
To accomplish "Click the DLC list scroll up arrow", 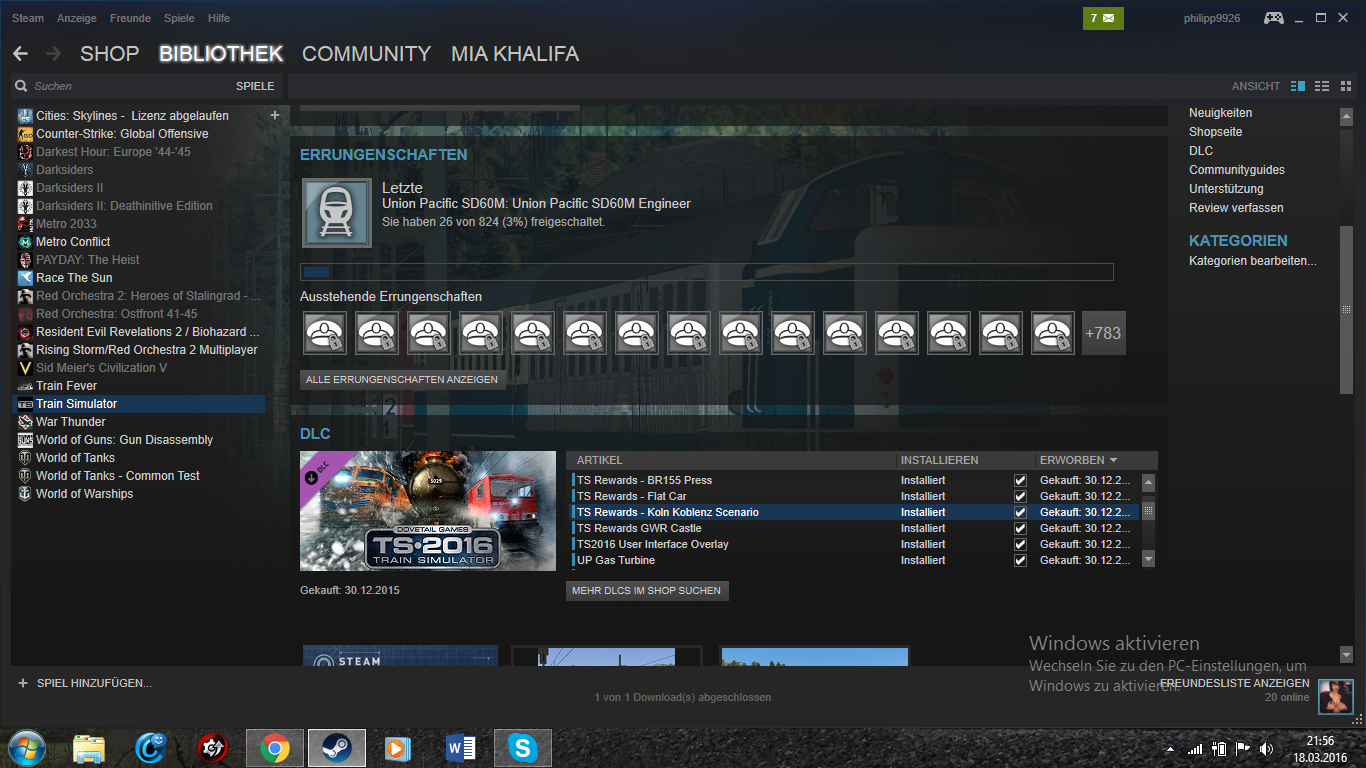I will pos(1148,481).
